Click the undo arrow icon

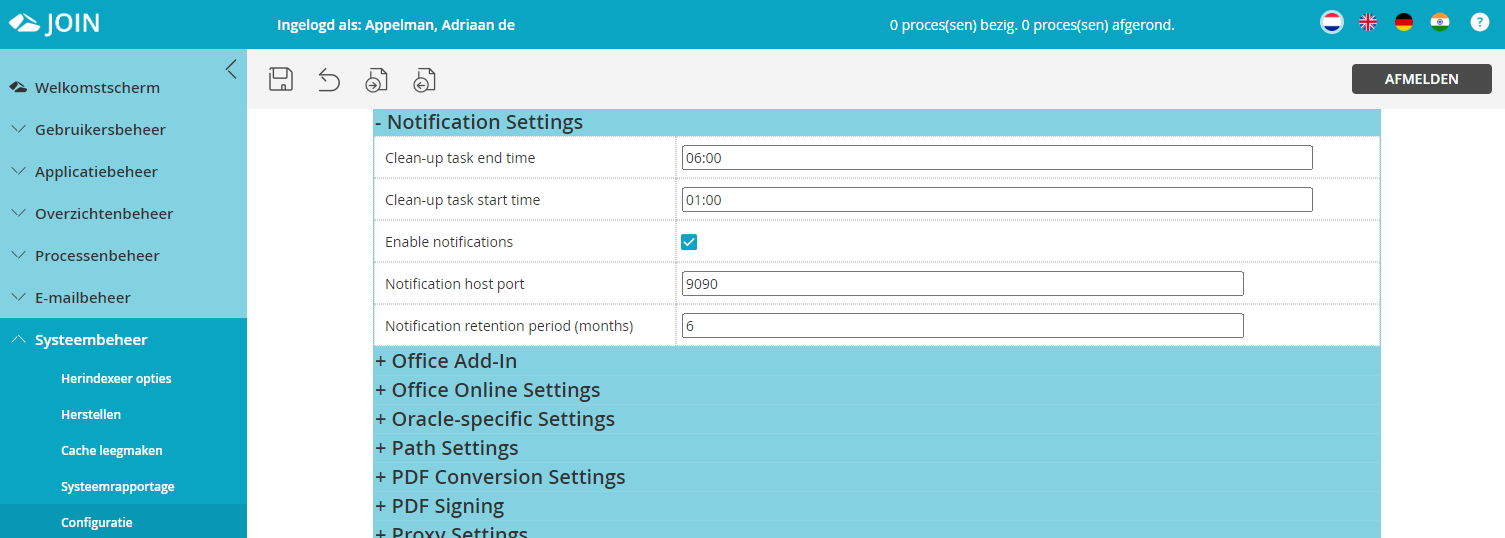[x=329, y=80]
